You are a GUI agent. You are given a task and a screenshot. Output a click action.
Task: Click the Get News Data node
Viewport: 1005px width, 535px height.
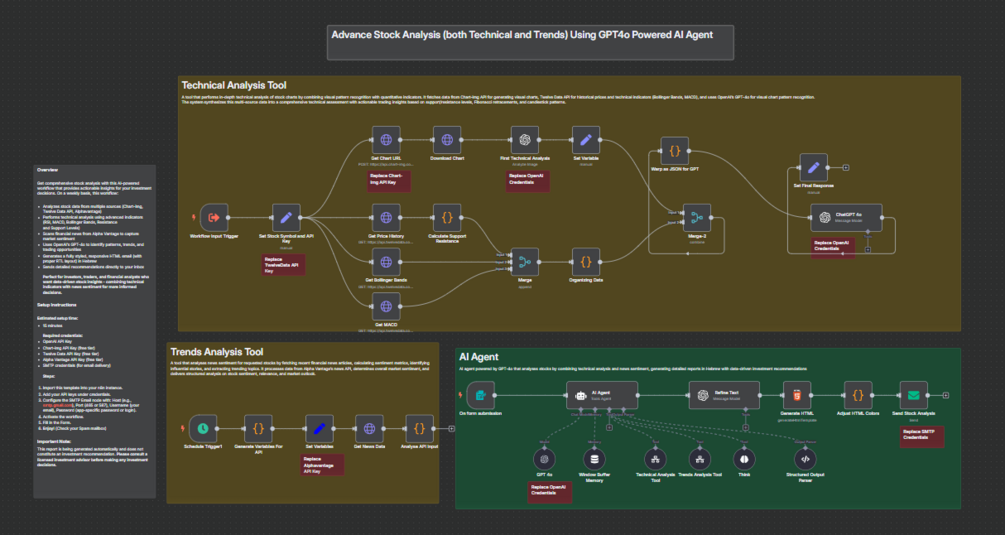pyautogui.click(x=369, y=429)
